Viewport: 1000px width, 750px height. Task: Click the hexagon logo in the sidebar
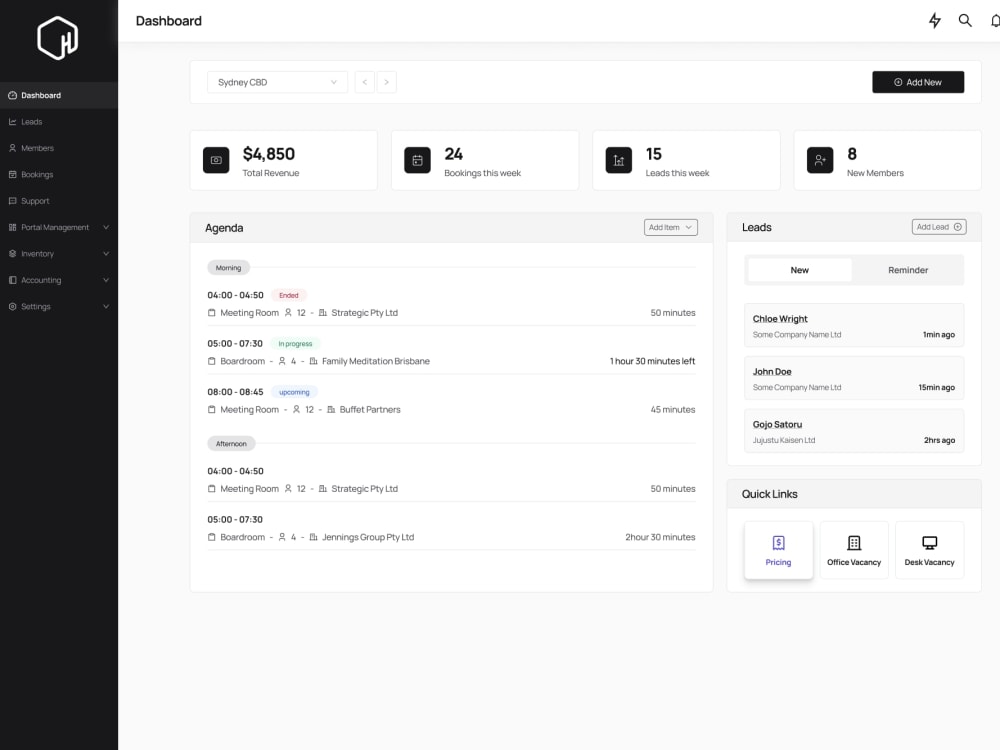[x=58, y=38]
